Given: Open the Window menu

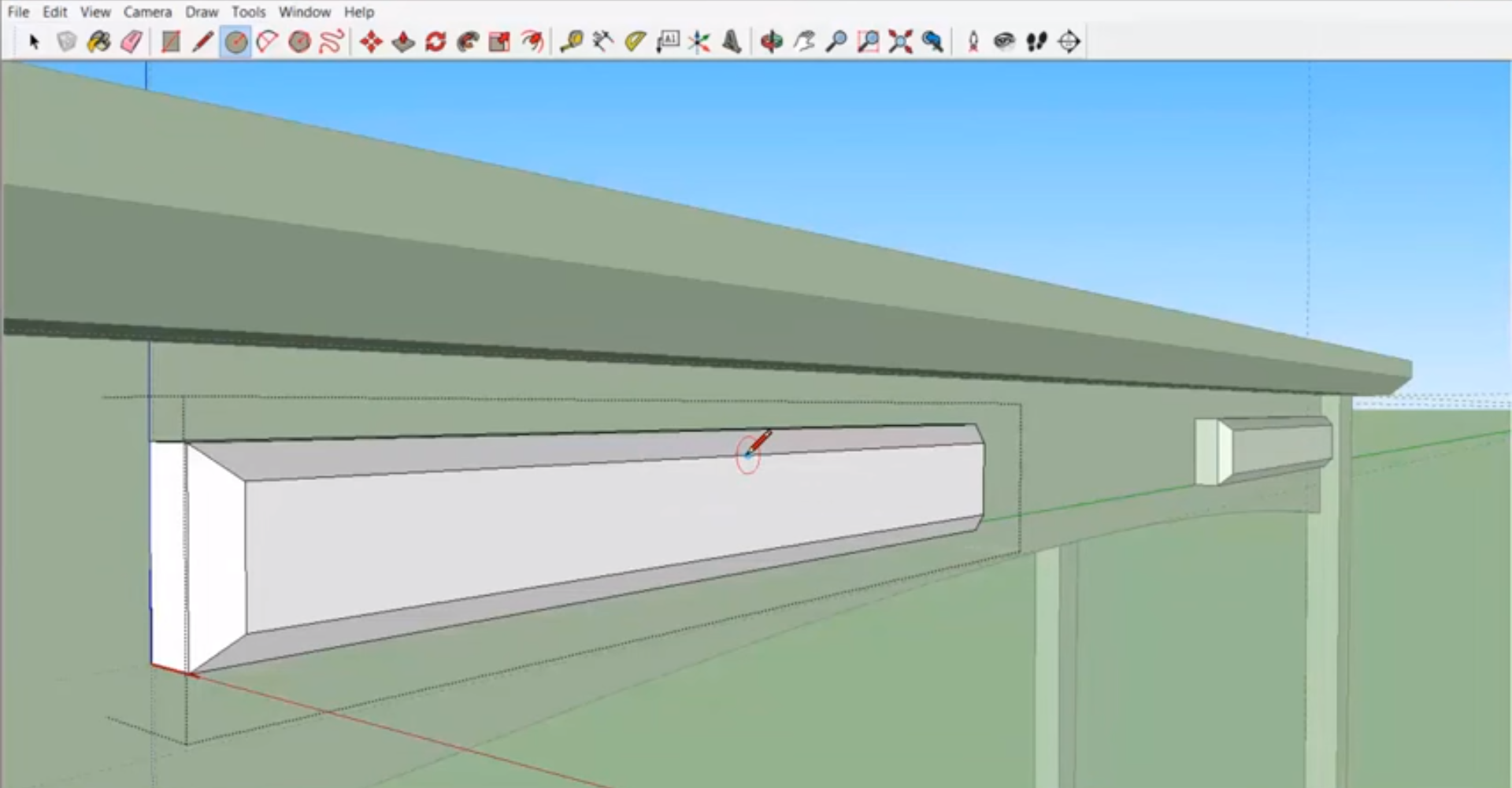Looking at the screenshot, I should [304, 12].
